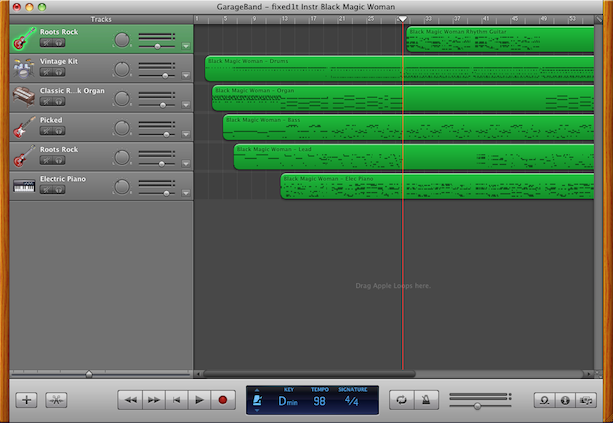Add a new track with the plus button

click(x=26, y=400)
